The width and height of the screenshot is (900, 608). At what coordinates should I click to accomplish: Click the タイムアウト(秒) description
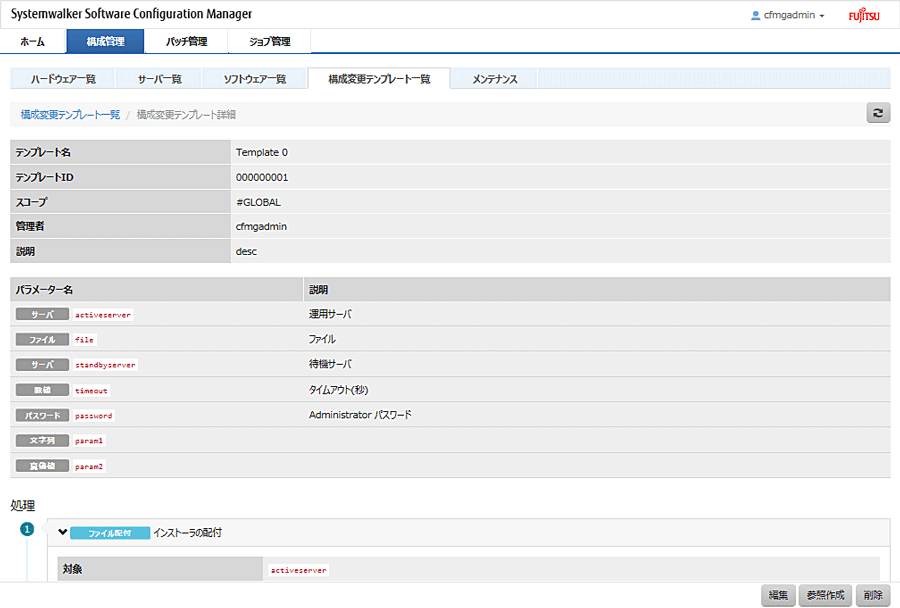[x=339, y=390]
